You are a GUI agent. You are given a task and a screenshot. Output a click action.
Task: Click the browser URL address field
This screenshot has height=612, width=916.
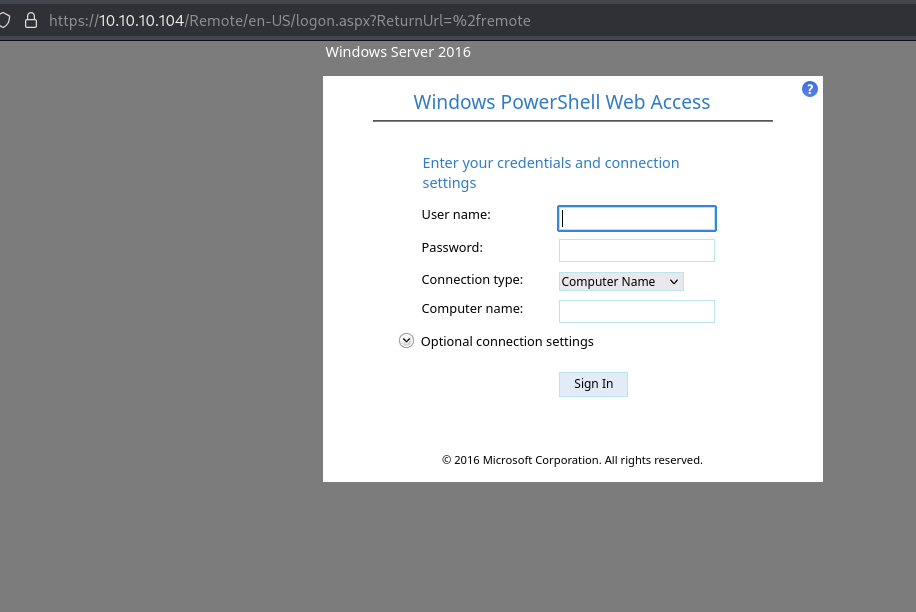(x=290, y=20)
